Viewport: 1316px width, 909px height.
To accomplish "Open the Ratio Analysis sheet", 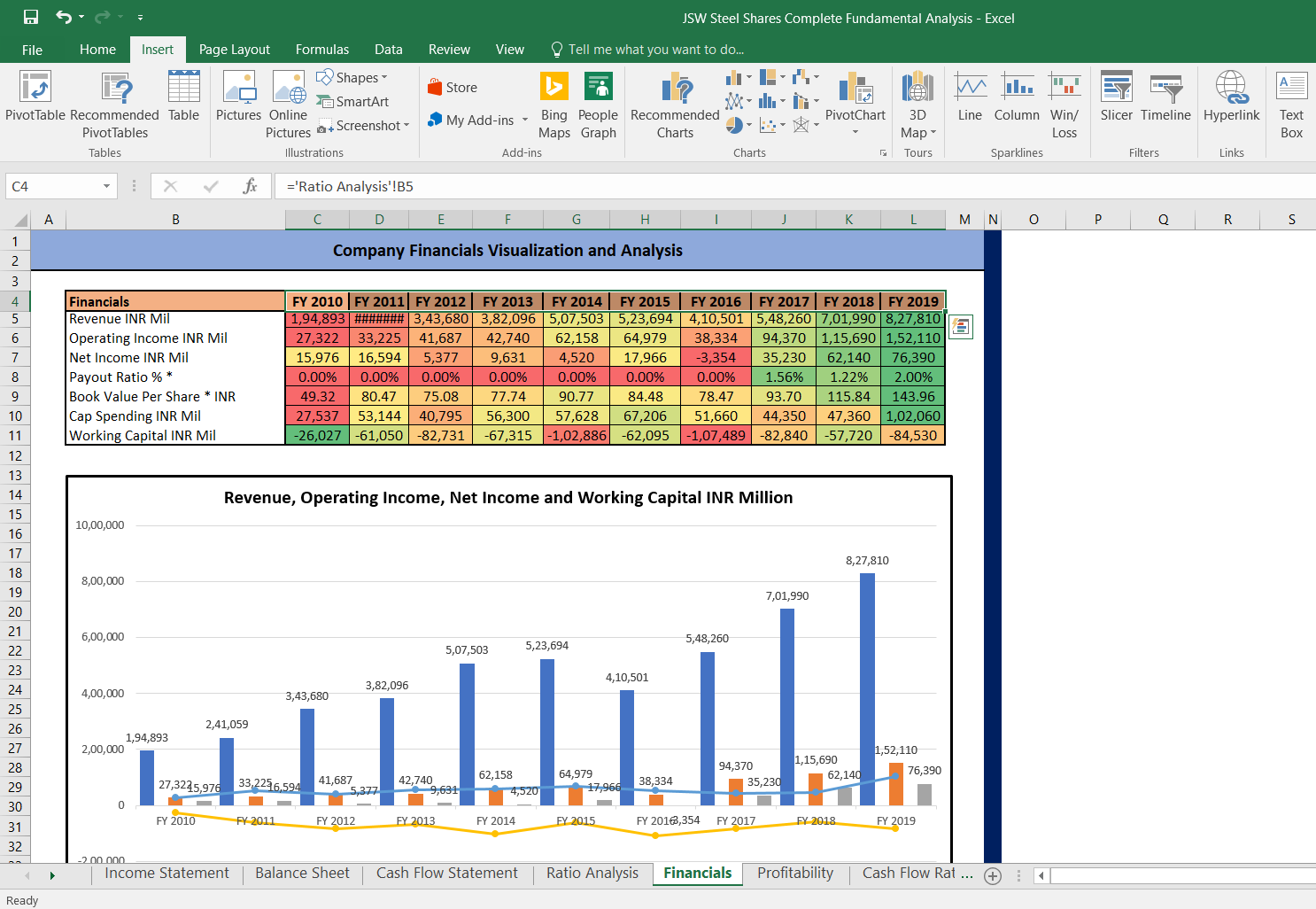I will (592, 874).
